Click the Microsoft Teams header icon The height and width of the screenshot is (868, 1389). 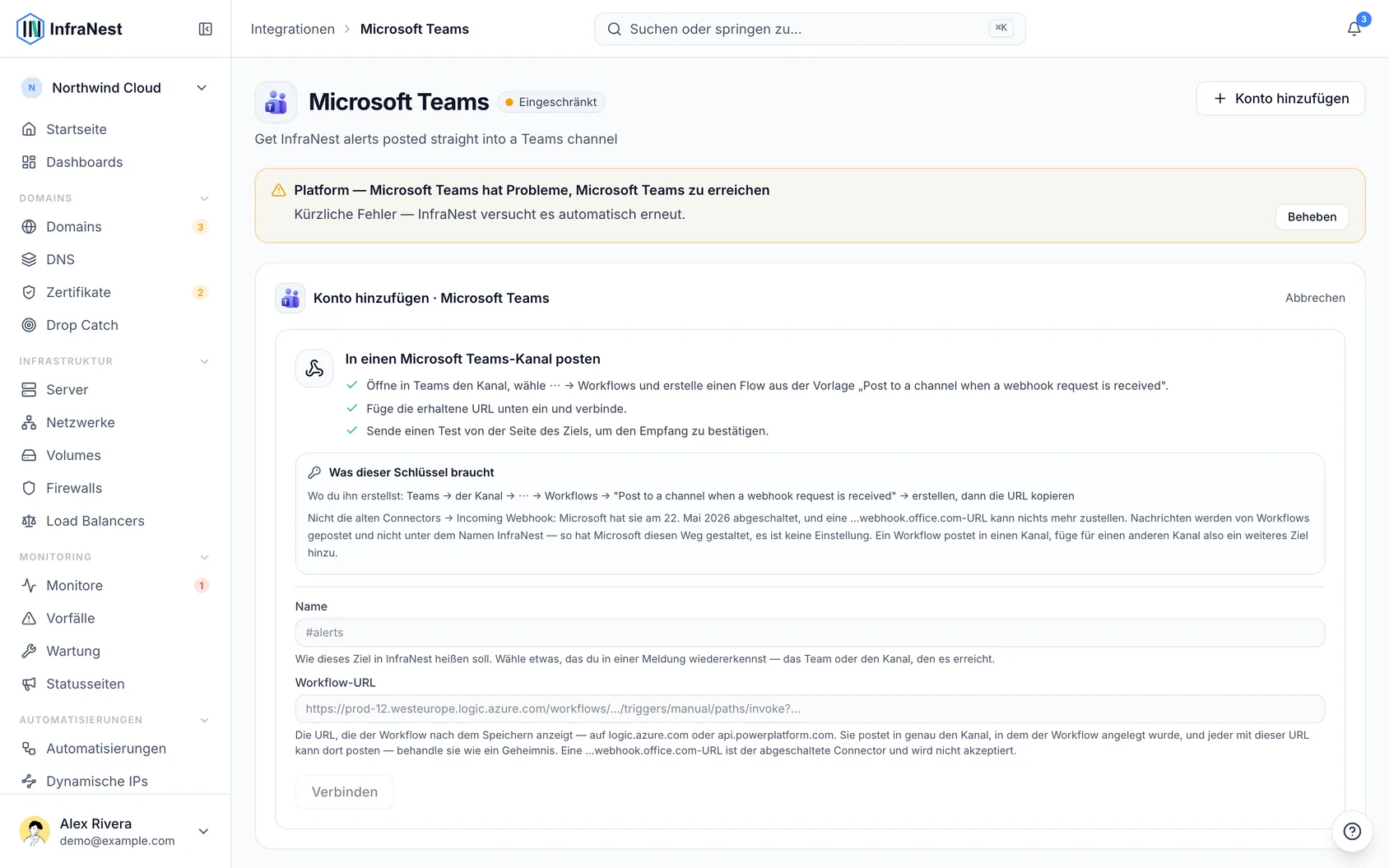coord(276,102)
